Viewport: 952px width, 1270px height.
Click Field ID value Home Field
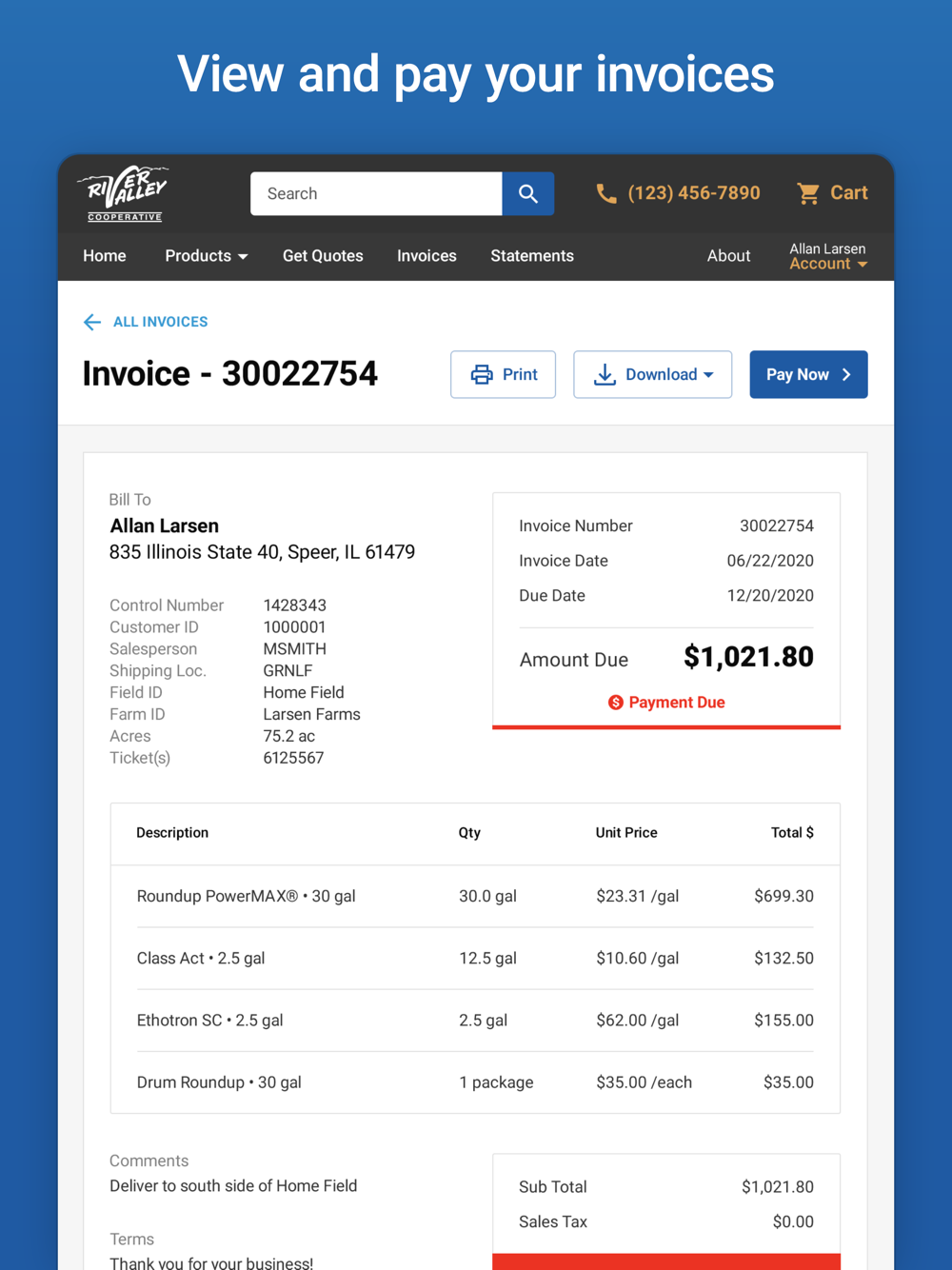304,693
